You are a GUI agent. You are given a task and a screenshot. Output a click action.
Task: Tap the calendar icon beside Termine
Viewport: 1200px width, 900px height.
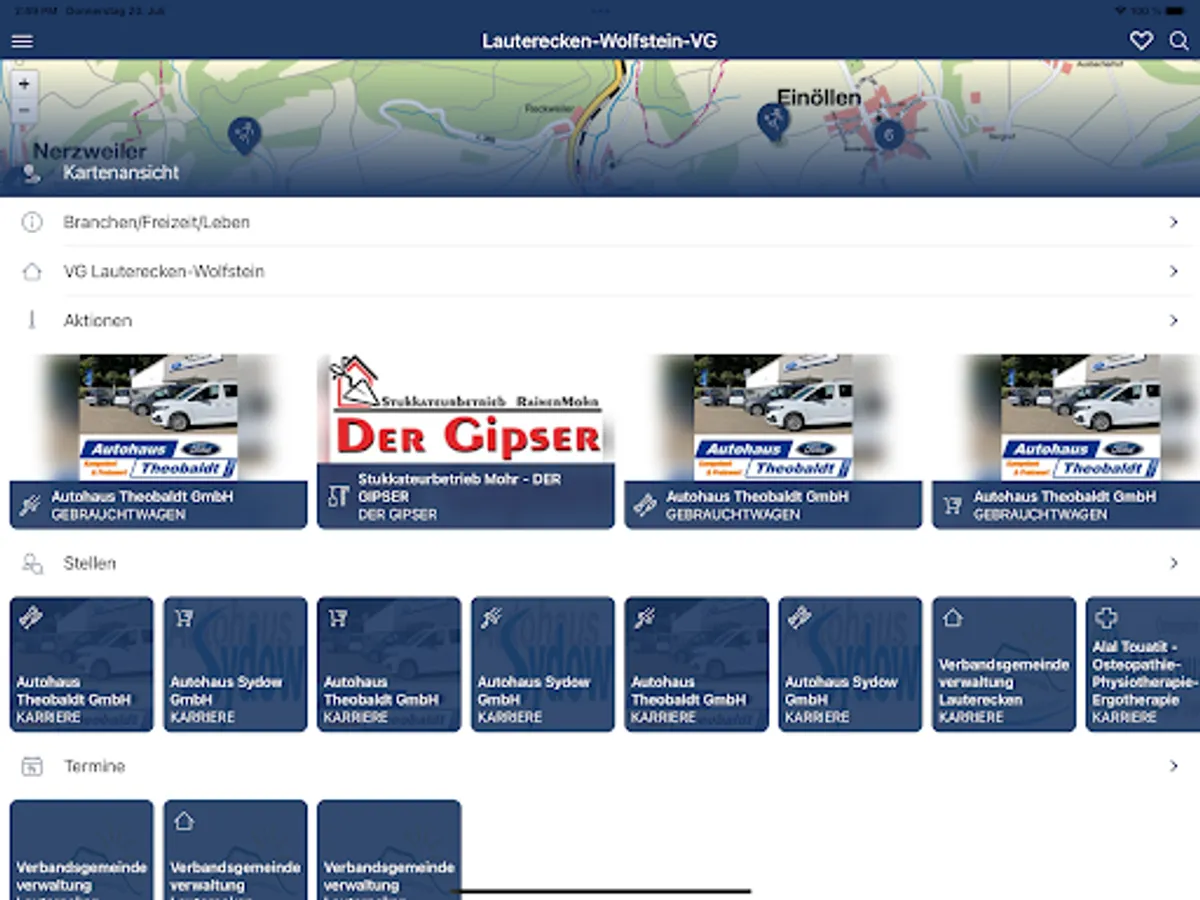(x=32, y=767)
